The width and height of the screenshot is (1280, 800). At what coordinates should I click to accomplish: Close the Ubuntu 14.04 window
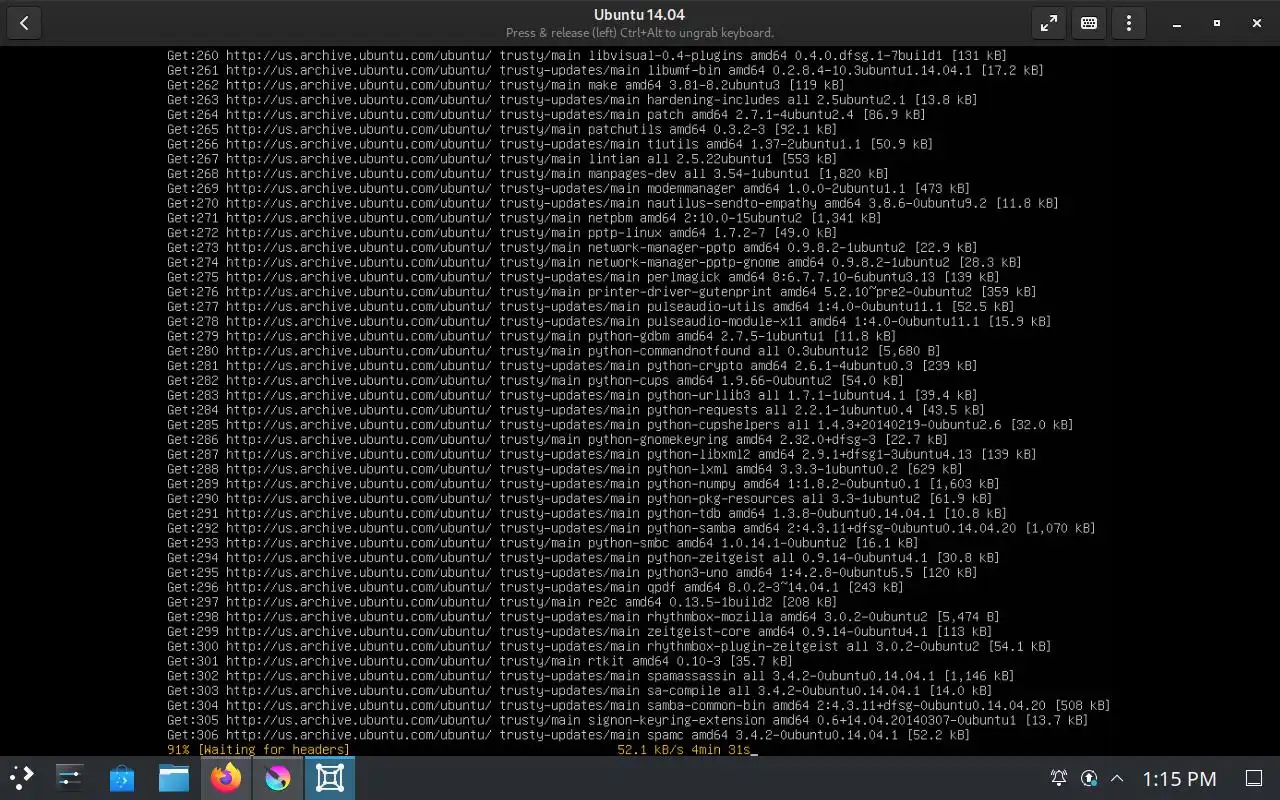click(1257, 23)
